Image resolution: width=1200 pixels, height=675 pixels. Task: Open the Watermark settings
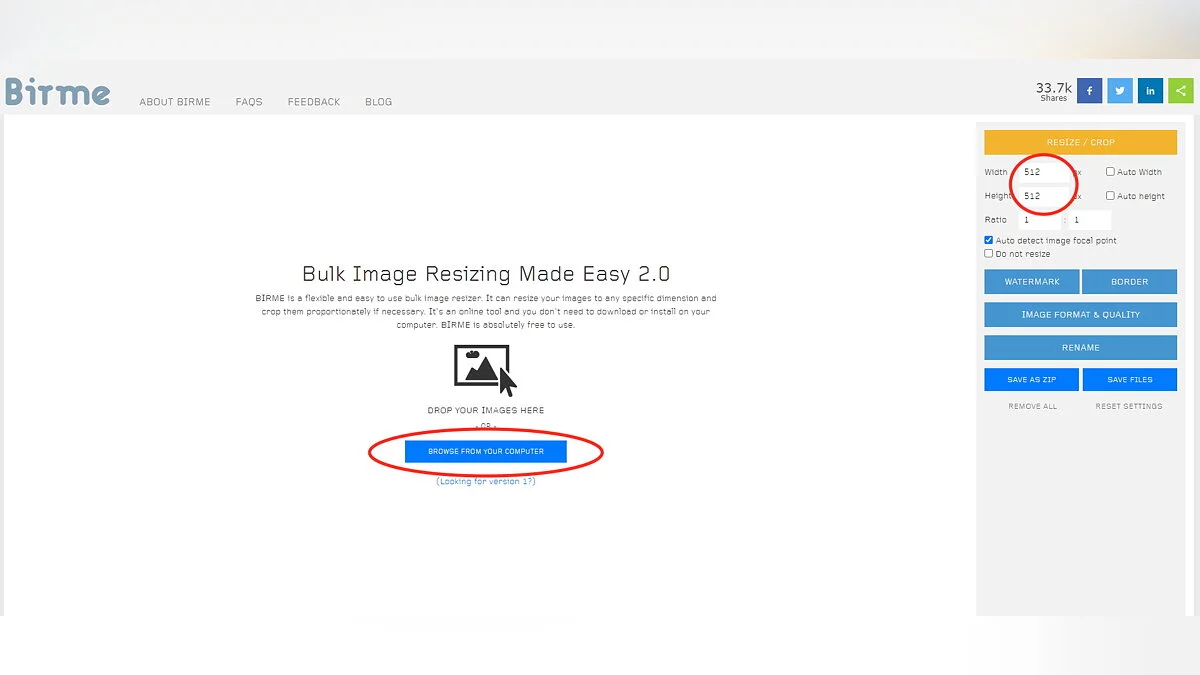(x=1032, y=282)
